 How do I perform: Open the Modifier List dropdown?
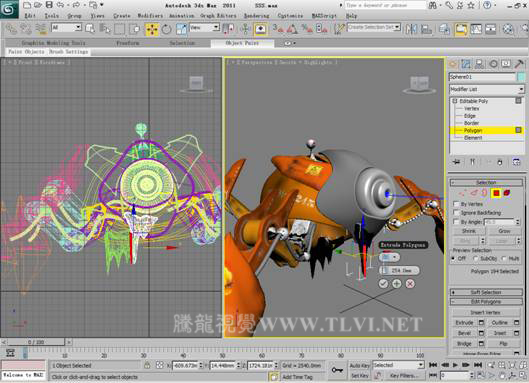click(x=487, y=89)
